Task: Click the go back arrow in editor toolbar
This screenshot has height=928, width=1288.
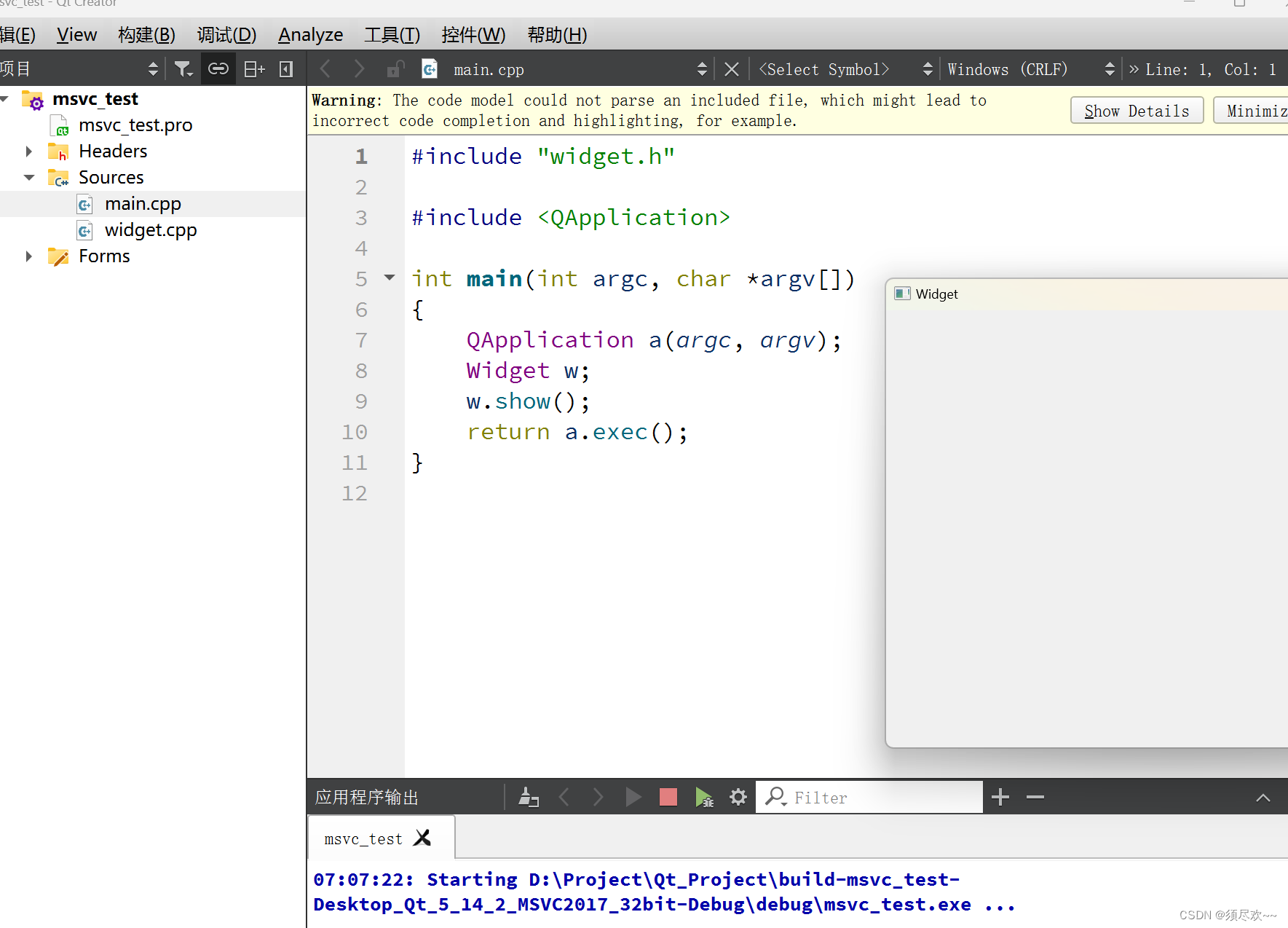Action: 325,69
